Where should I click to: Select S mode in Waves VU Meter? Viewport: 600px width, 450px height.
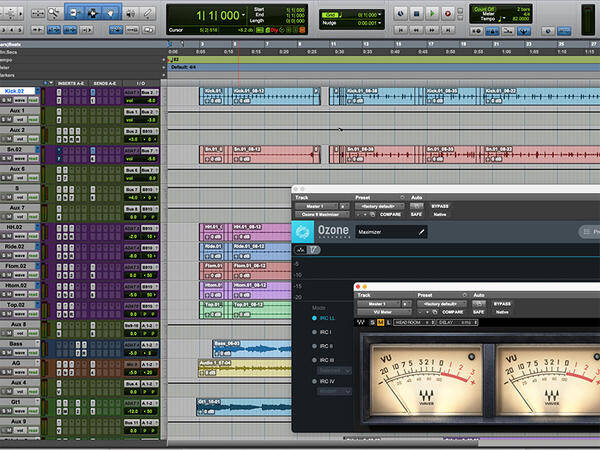click(372, 323)
